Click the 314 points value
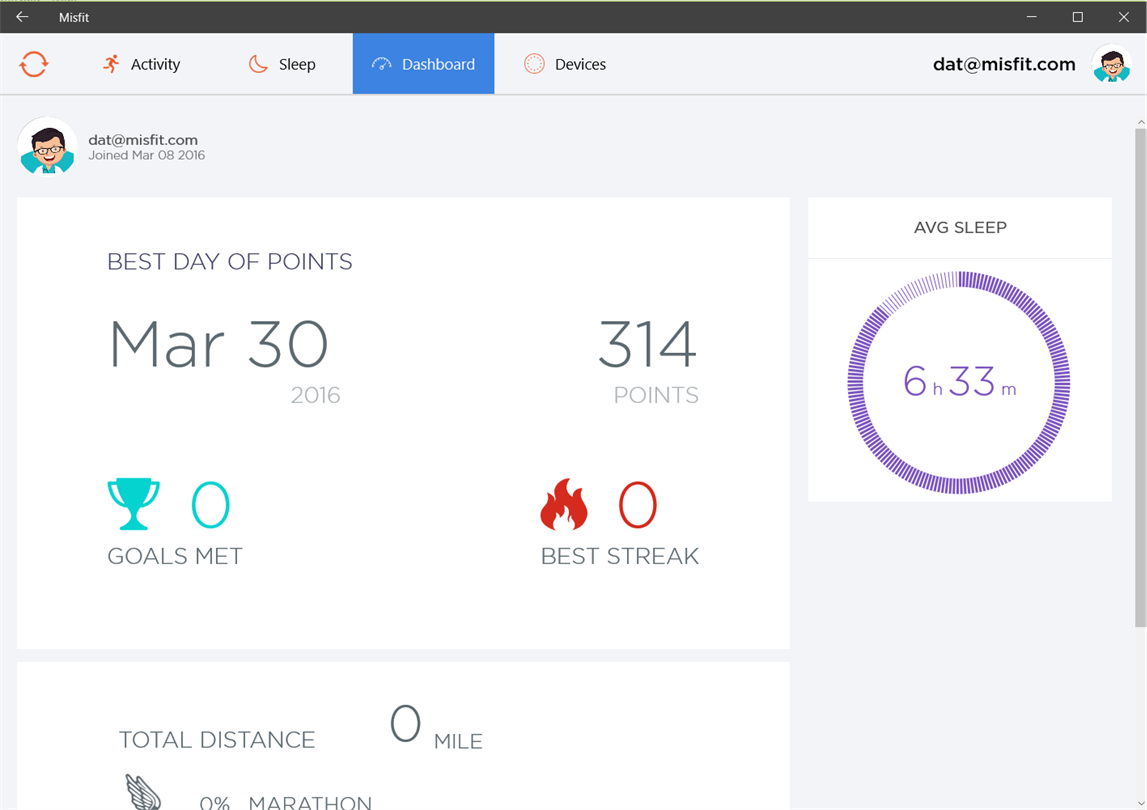This screenshot has width=1147, height=810. (647, 344)
